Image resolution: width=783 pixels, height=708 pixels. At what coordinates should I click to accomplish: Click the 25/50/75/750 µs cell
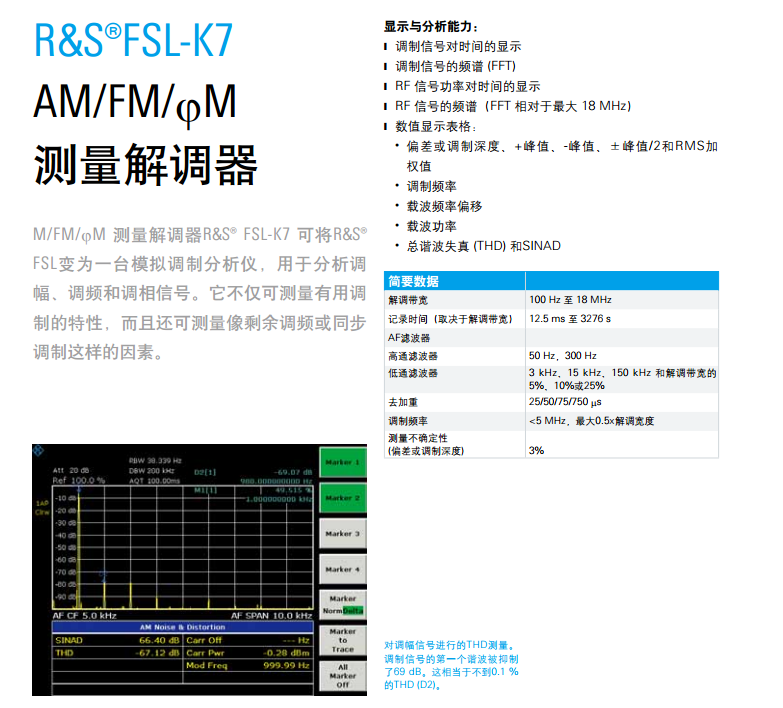click(x=565, y=402)
